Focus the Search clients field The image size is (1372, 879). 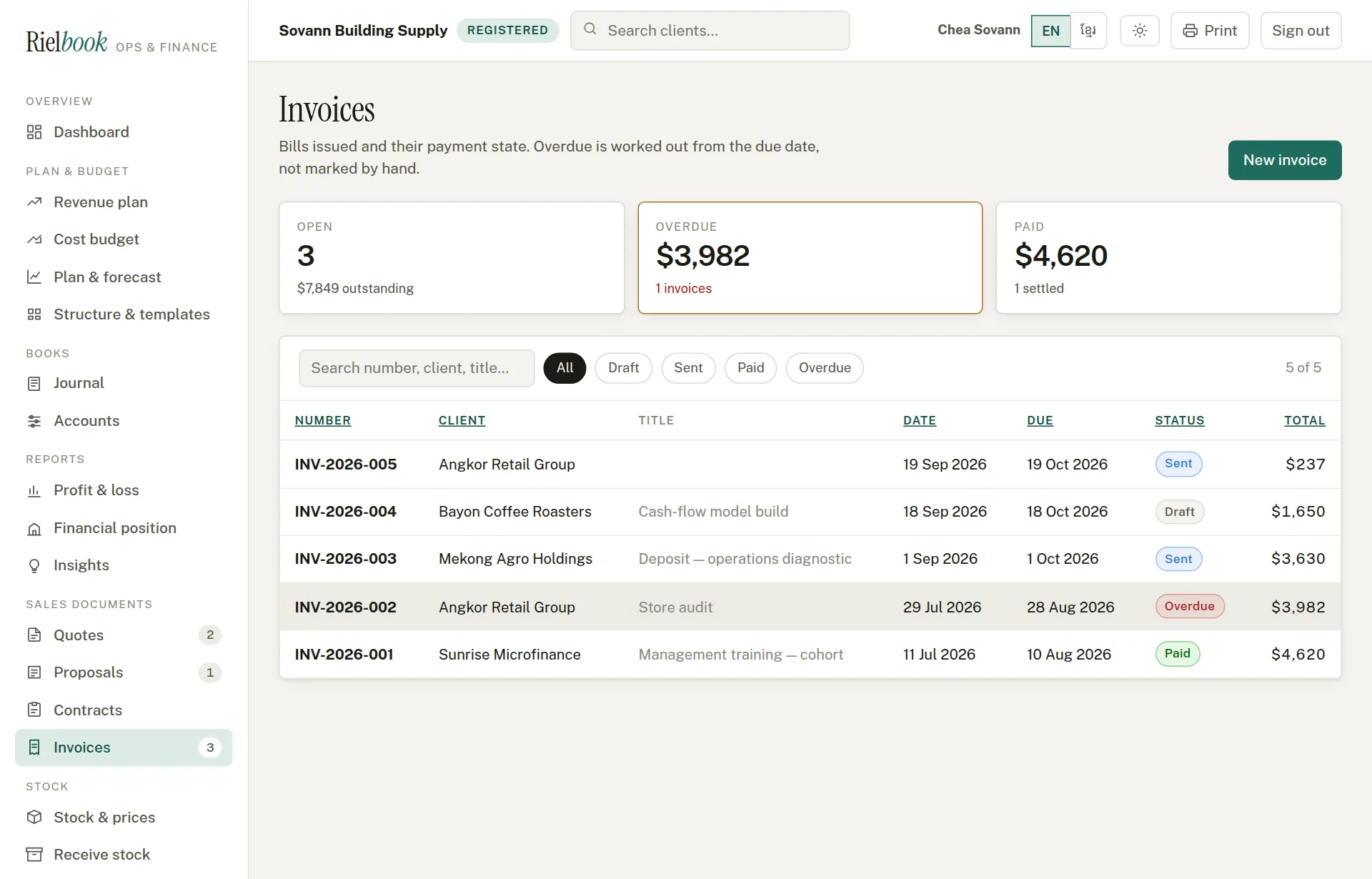click(x=710, y=31)
